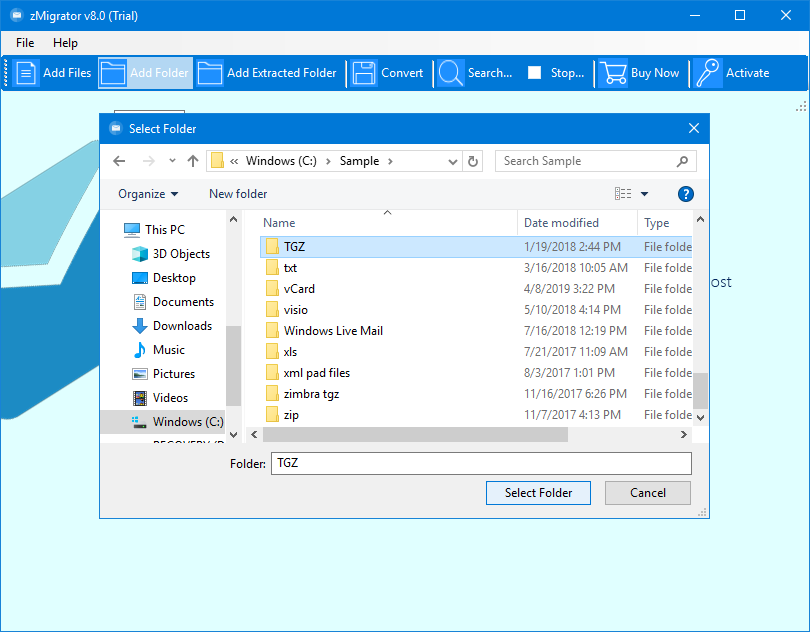Viewport: 810px width, 632px height.
Task: Select Videos in navigation pane
Action: tap(160, 398)
